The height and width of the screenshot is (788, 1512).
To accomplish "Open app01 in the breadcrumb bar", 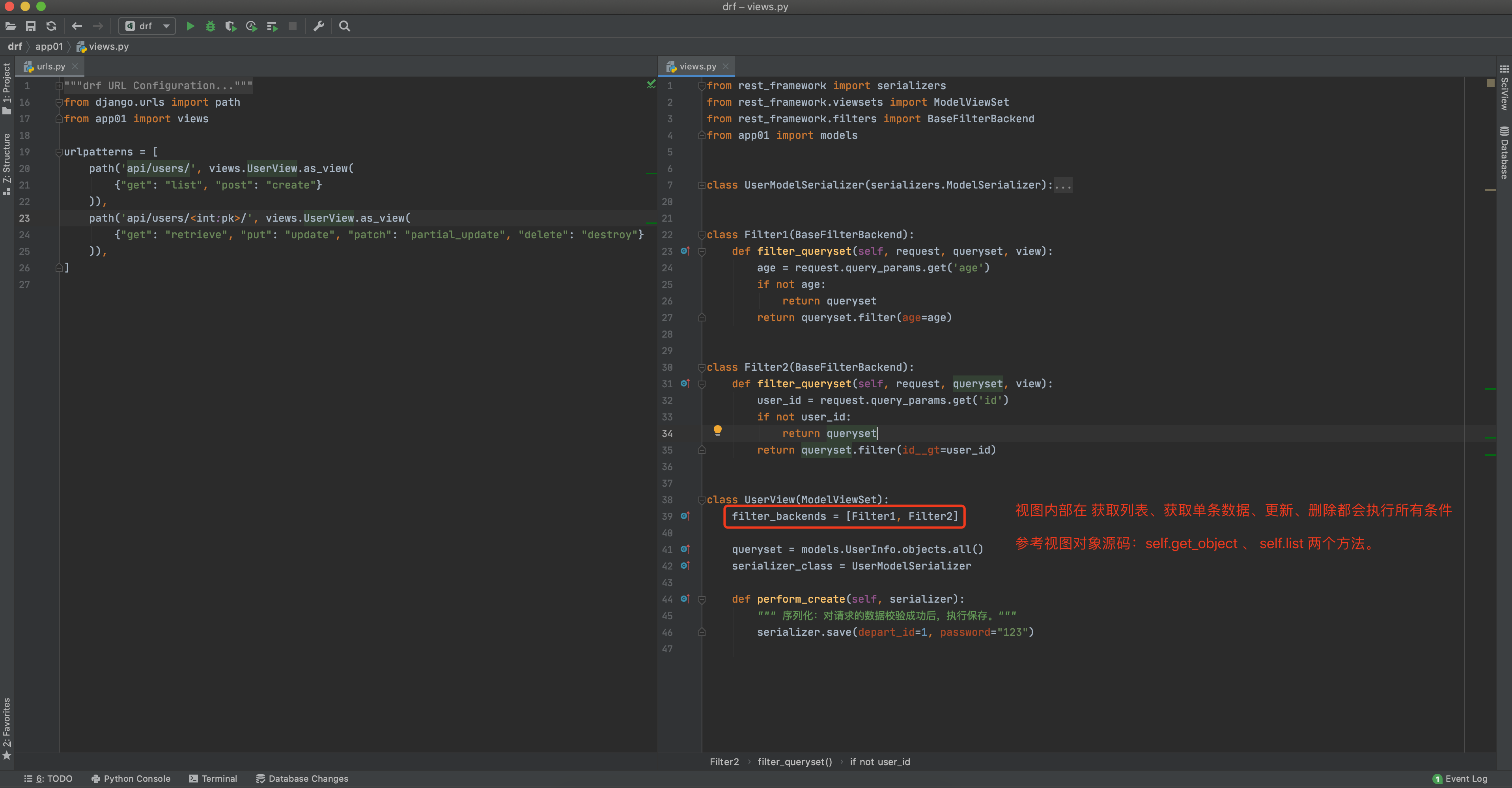I will tap(49, 47).
